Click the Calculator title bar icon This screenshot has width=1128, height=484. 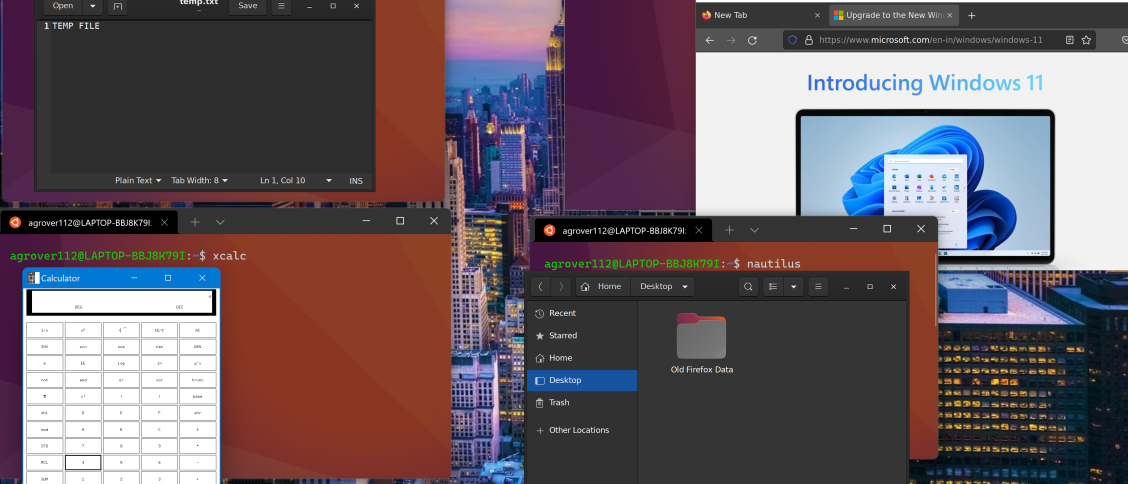click(x=33, y=278)
